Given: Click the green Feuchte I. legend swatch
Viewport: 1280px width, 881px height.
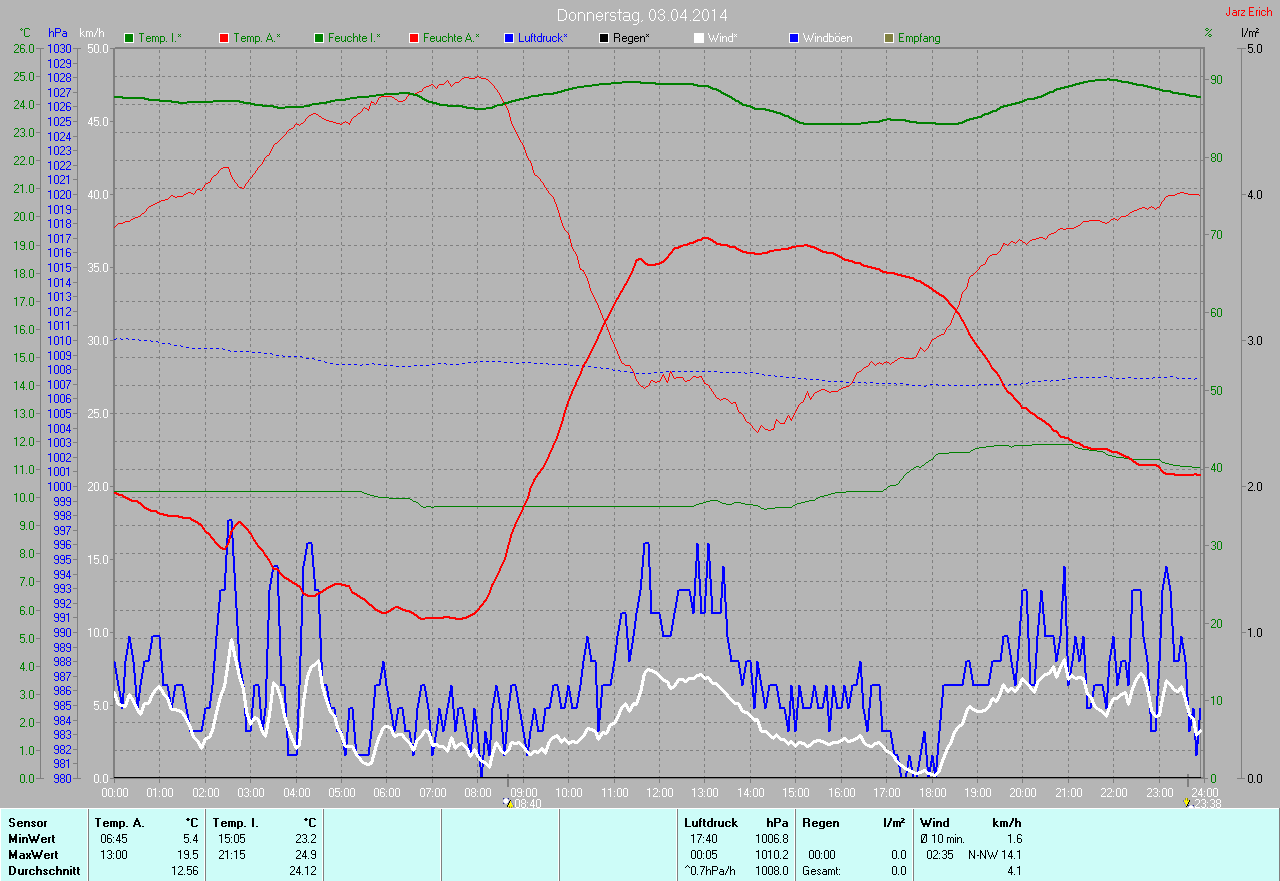Looking at the screenshot, I should tap(319, 38).
